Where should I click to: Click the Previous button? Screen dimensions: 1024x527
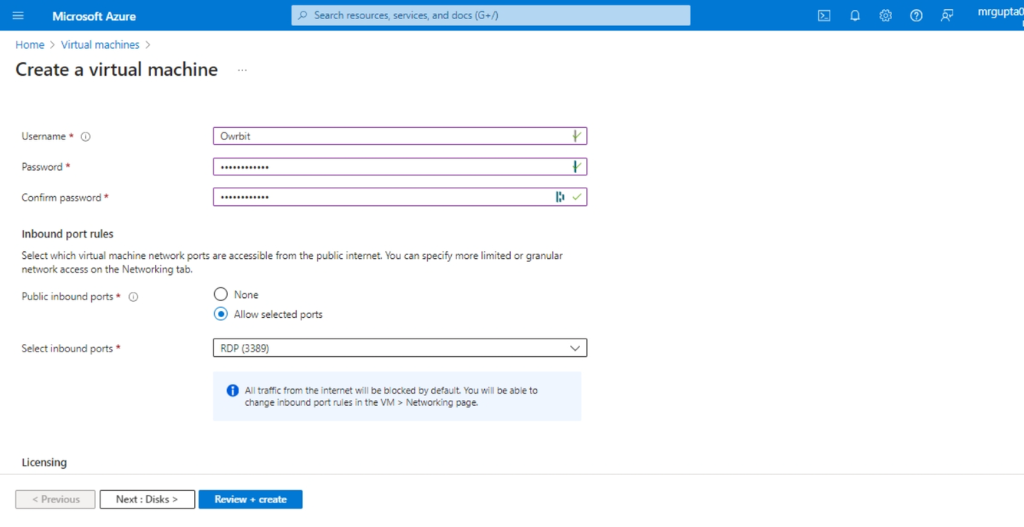coord(55,499)
